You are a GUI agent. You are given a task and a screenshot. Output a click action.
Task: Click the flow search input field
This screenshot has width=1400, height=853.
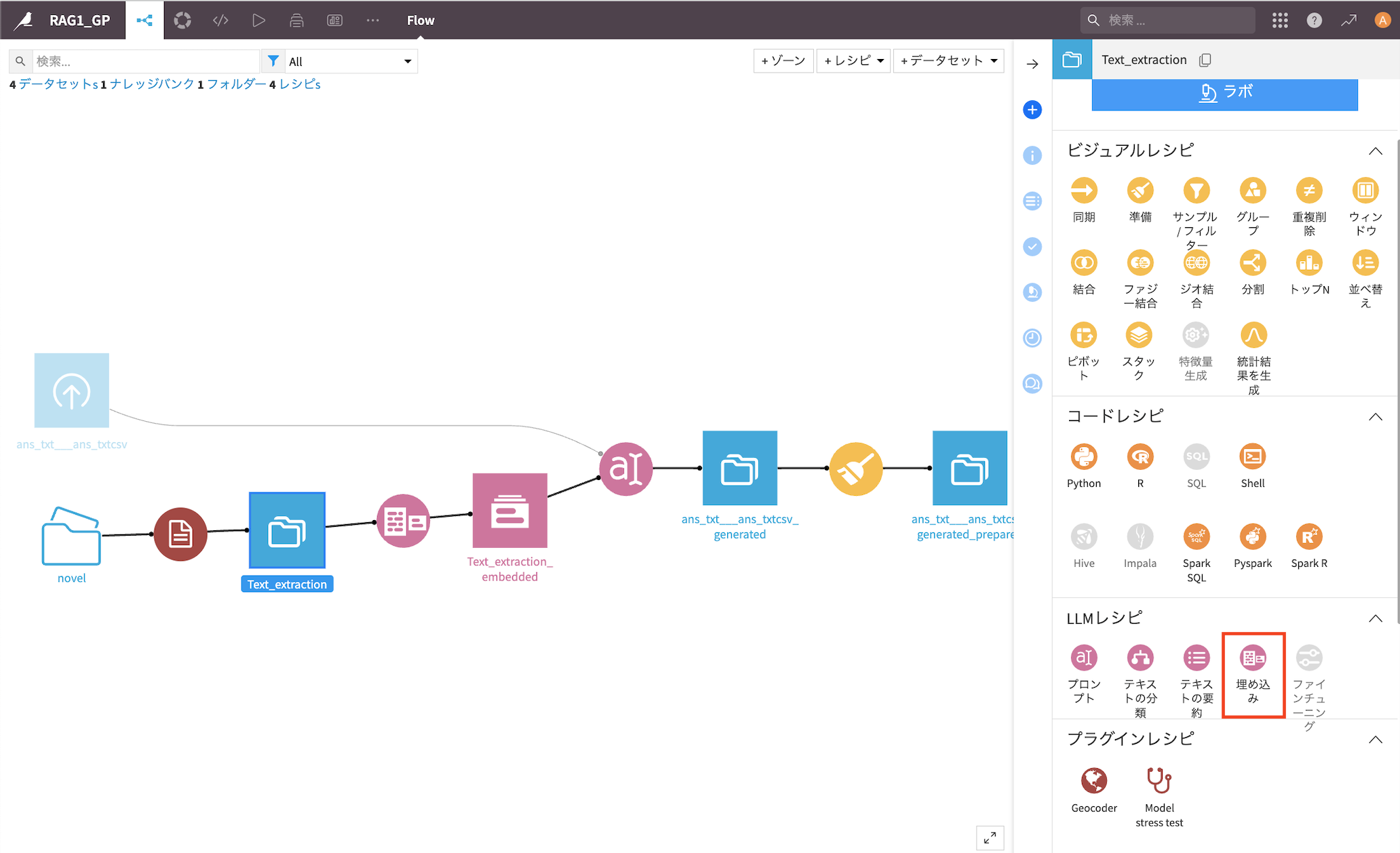[145, 62]
